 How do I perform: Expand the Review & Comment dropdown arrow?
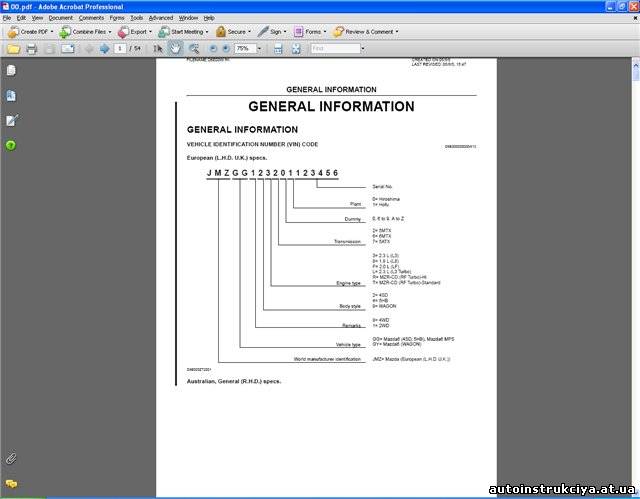pos(397,32)
